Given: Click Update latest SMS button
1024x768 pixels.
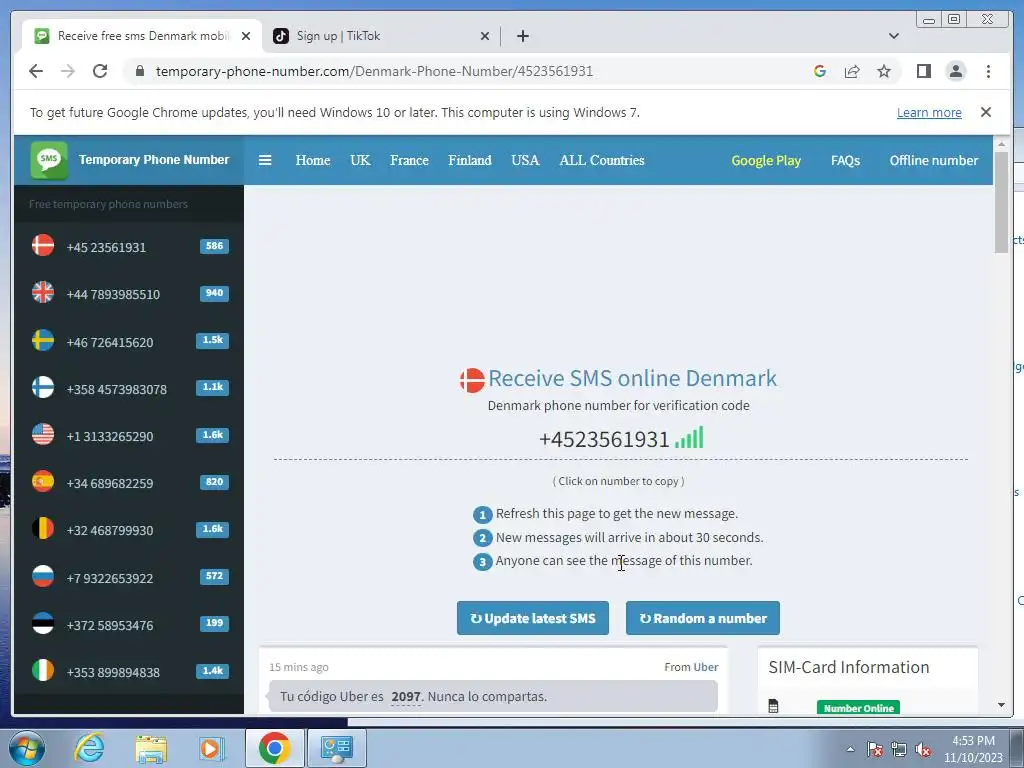Looking at the screenshot, I should [532, 618].
